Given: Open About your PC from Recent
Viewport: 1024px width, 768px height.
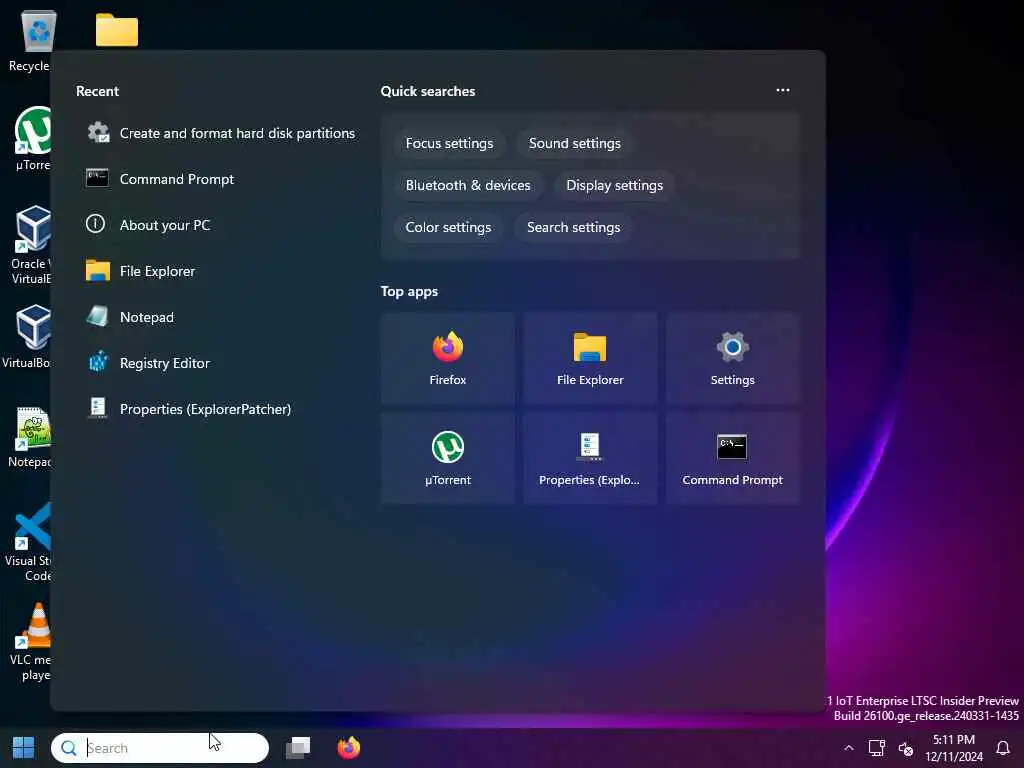Looking at the screenshot, I should tap(221, 225).
